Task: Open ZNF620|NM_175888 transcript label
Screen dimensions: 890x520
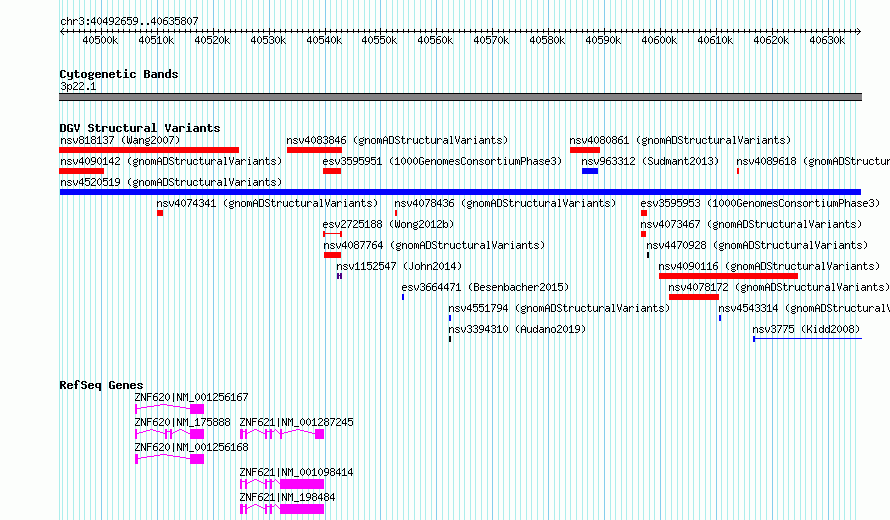Action: pyautogui.click(x=182, y=422)
